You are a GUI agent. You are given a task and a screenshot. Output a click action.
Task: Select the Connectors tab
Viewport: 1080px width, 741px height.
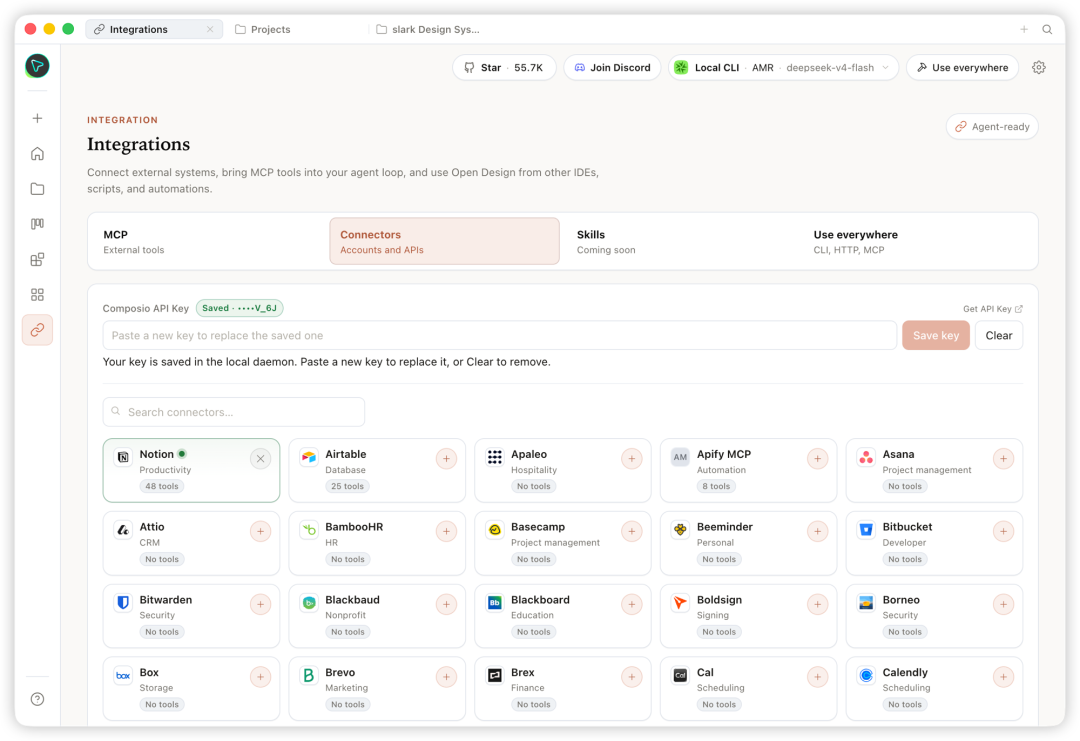tap(444, 242)
